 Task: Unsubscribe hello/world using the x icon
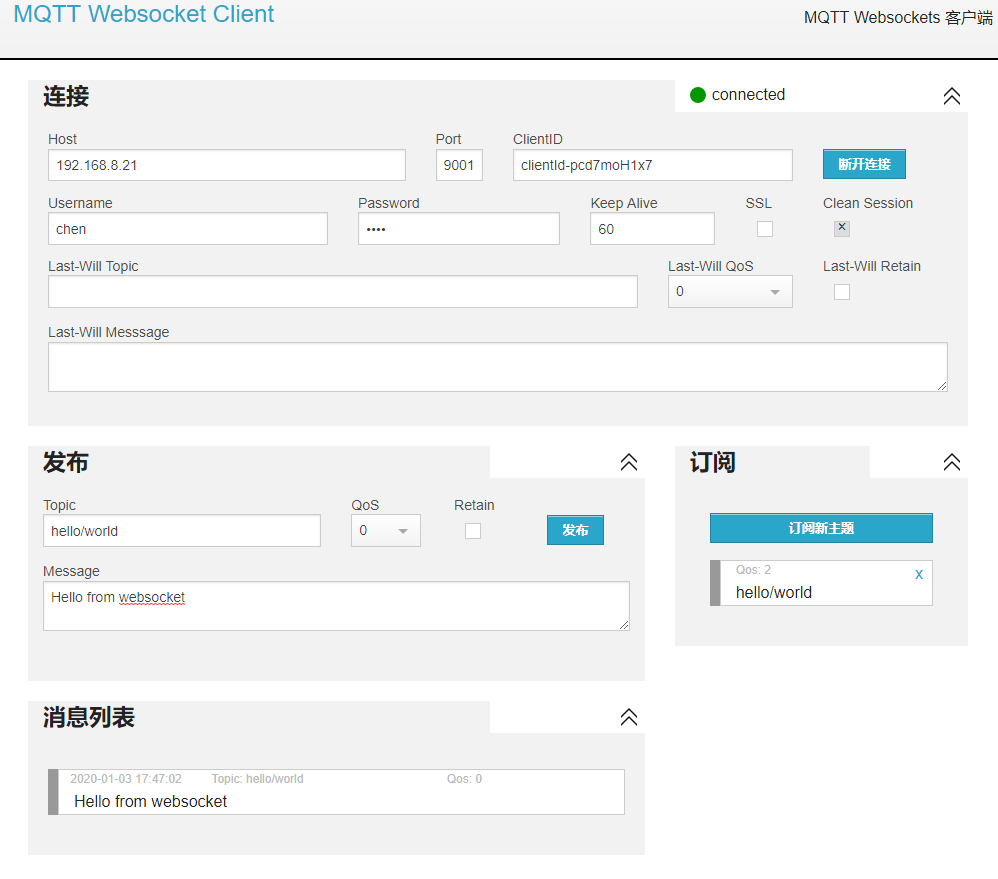(918, 574)
